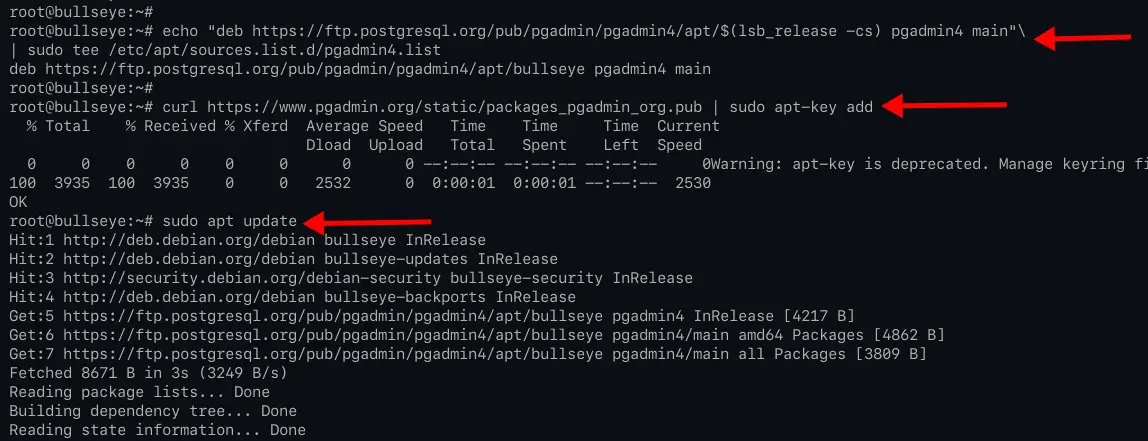
Task: Click the Get:6 amd64 Packages line
Action: (x=477, y=336)
